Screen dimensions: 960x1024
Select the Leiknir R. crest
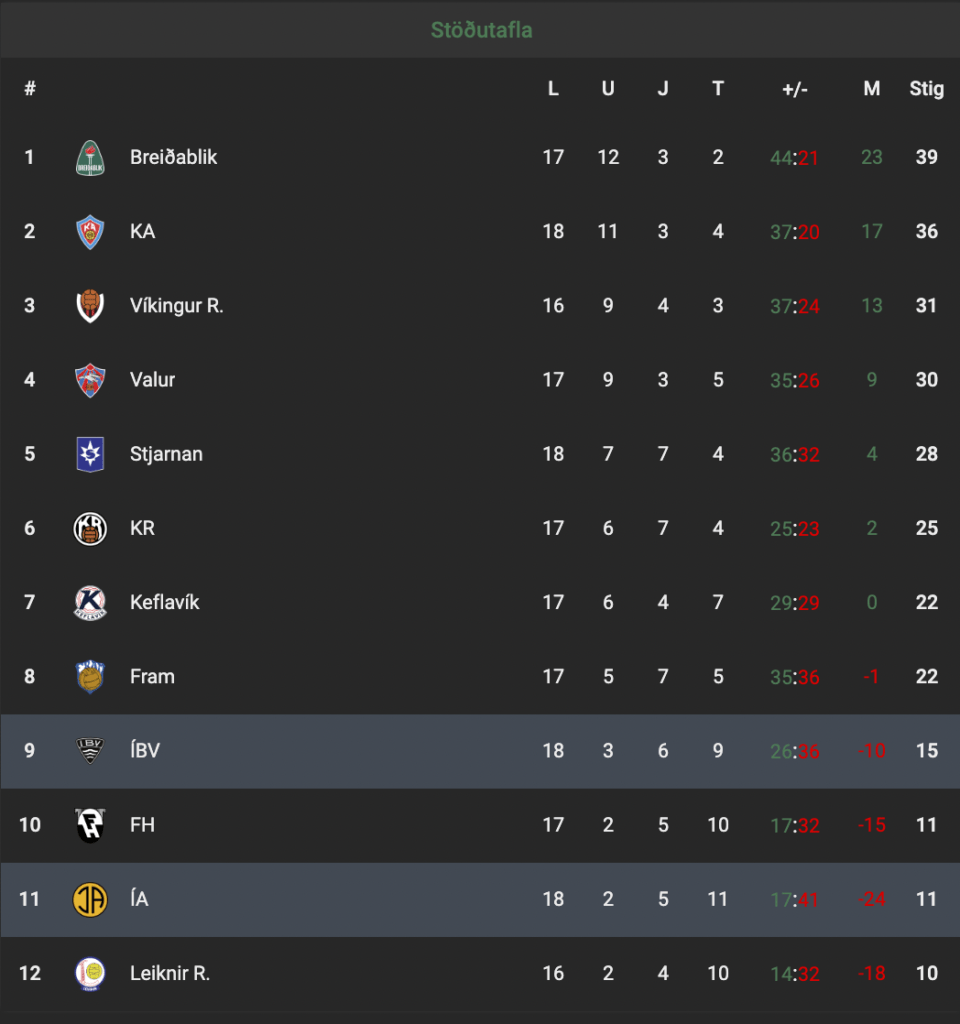[x=90, y=974]
